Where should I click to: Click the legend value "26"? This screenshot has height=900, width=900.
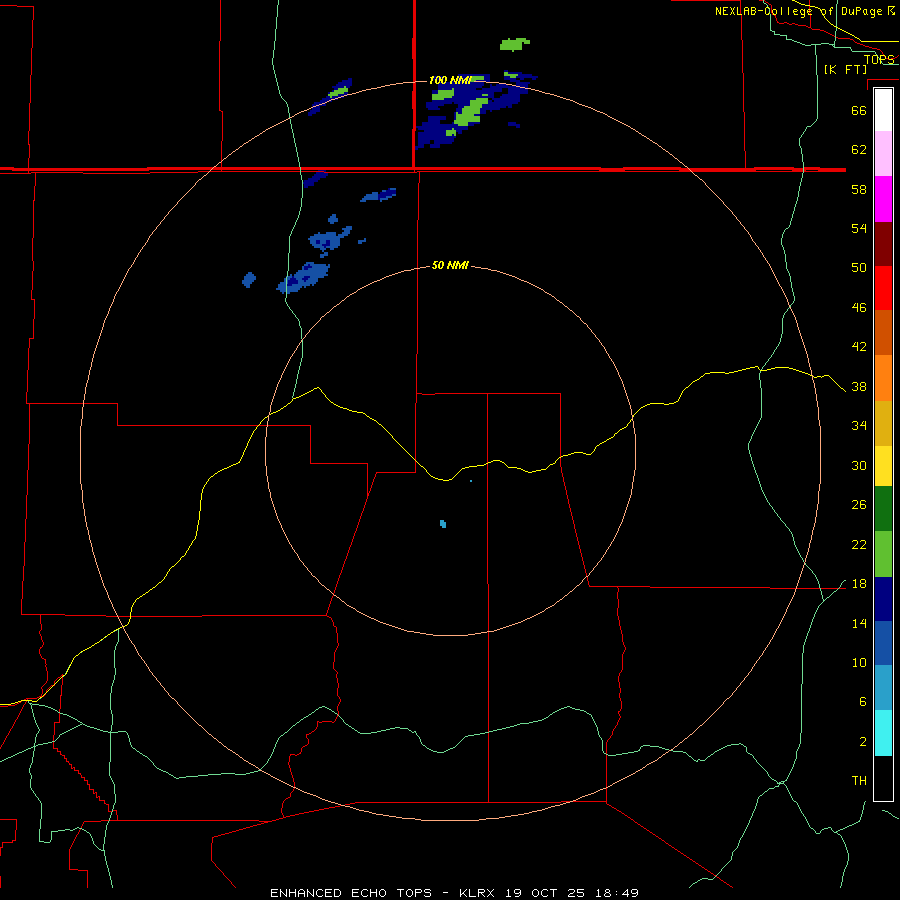(859, 505)
